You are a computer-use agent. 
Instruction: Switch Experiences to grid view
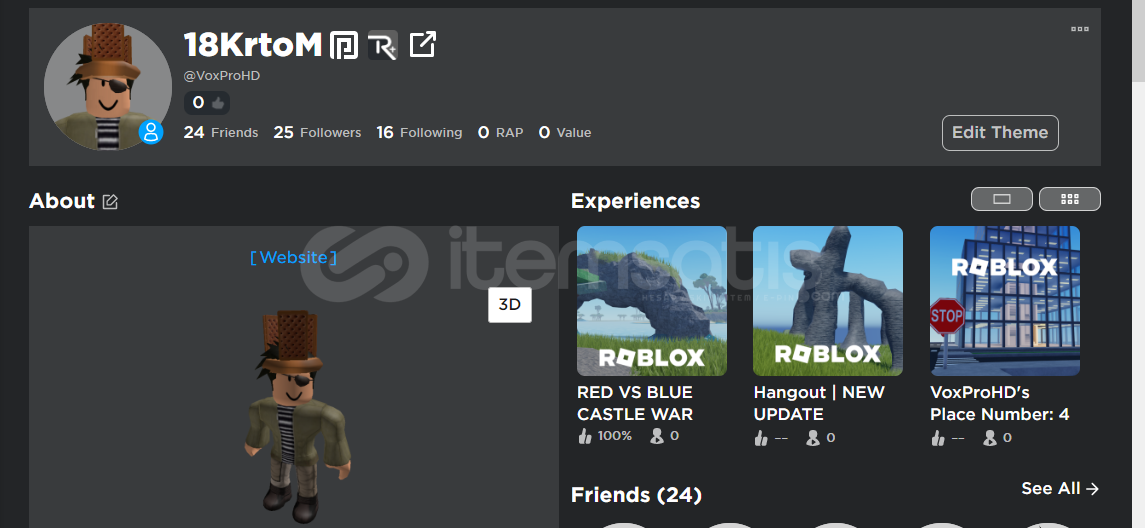click(1069, 199)
